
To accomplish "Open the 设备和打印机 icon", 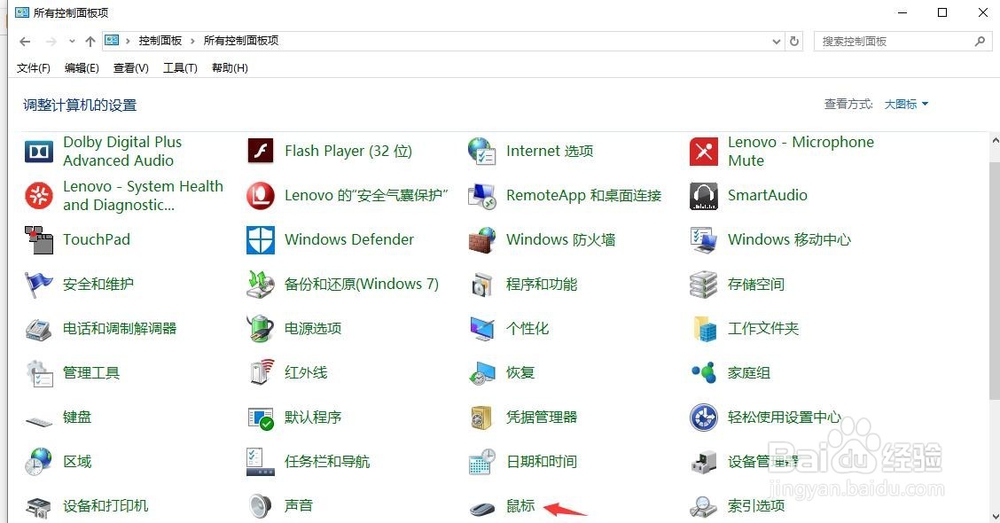I will (x=39, y=506).
